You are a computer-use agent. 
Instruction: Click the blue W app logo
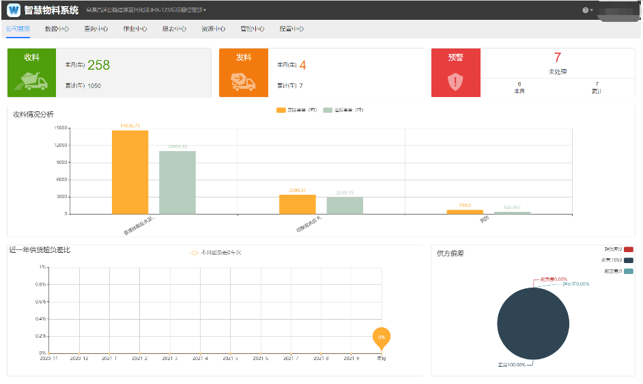pyautogui.click(x=14, y=10)
